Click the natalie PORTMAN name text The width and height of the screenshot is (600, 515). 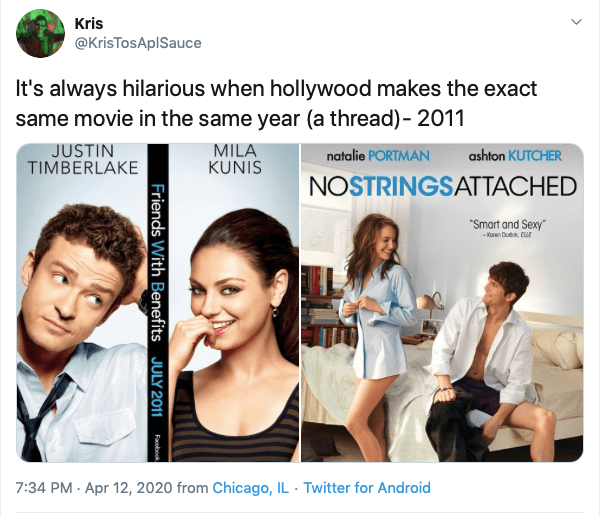378,156
